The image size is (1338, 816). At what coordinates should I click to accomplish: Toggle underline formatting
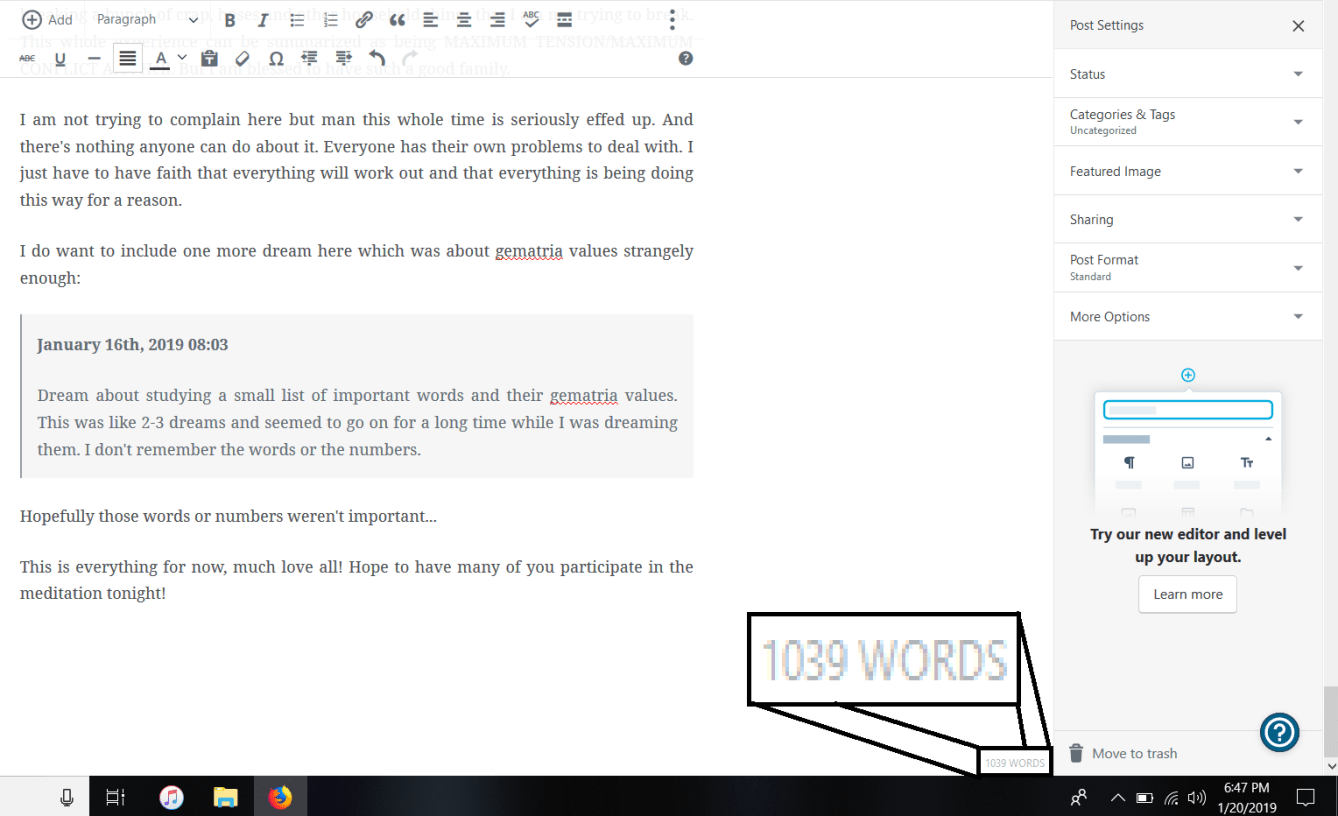coord(60,59)
